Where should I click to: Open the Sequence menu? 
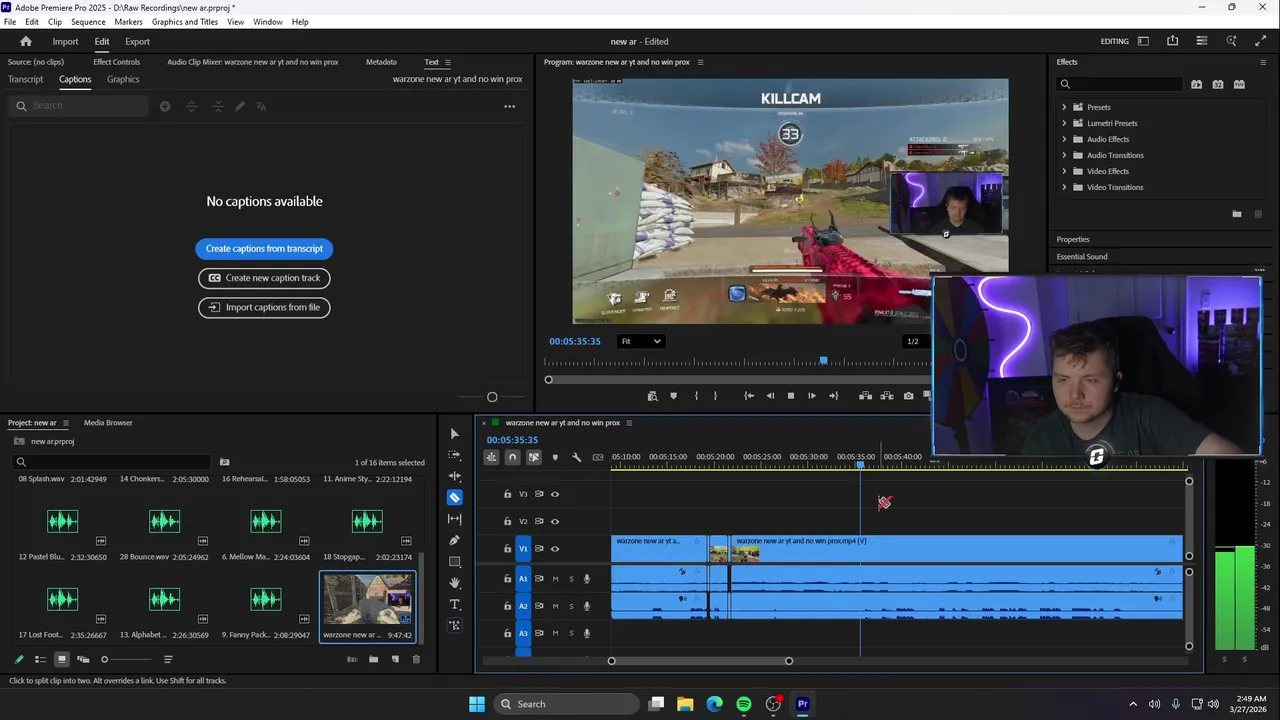(x=88, y=22)
